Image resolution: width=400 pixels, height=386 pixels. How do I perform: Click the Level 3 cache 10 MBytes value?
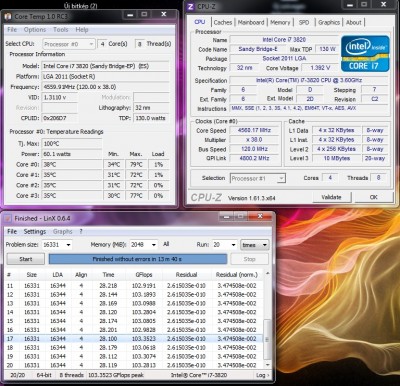[x=337, y=158]
